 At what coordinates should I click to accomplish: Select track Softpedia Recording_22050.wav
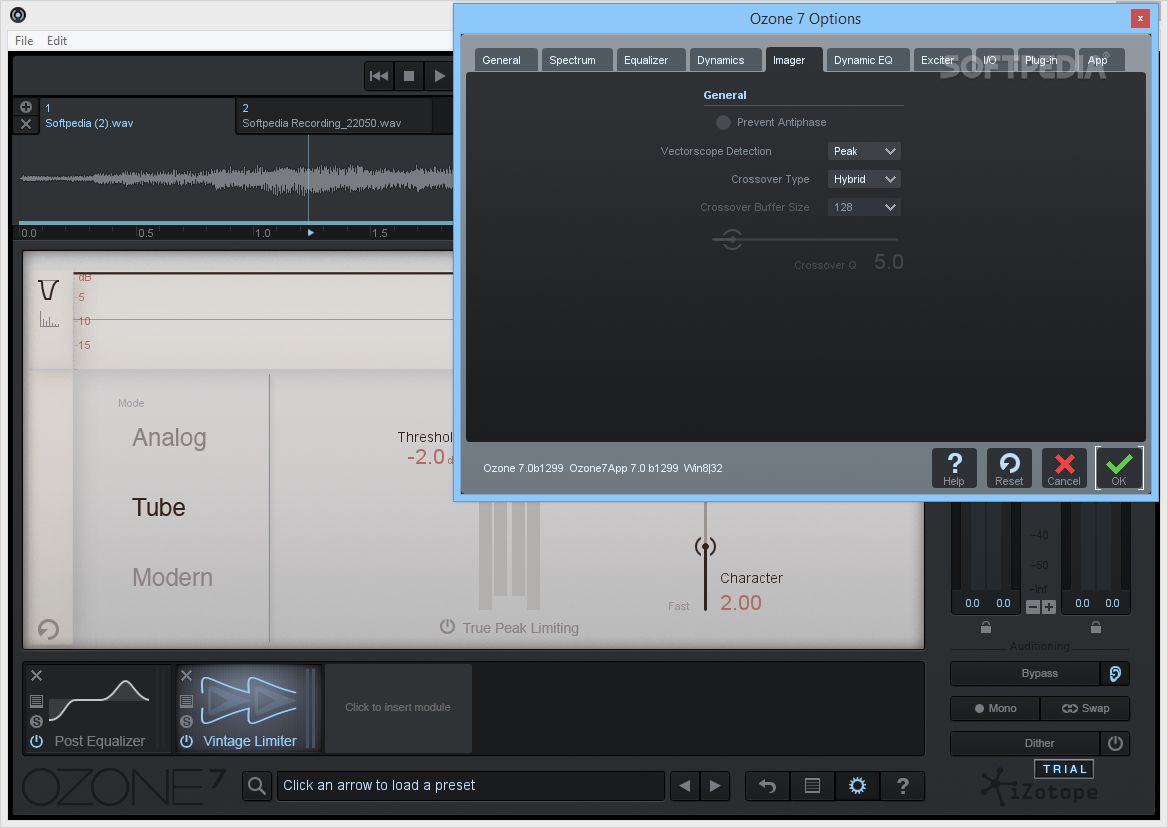click(x=334, y=115)
